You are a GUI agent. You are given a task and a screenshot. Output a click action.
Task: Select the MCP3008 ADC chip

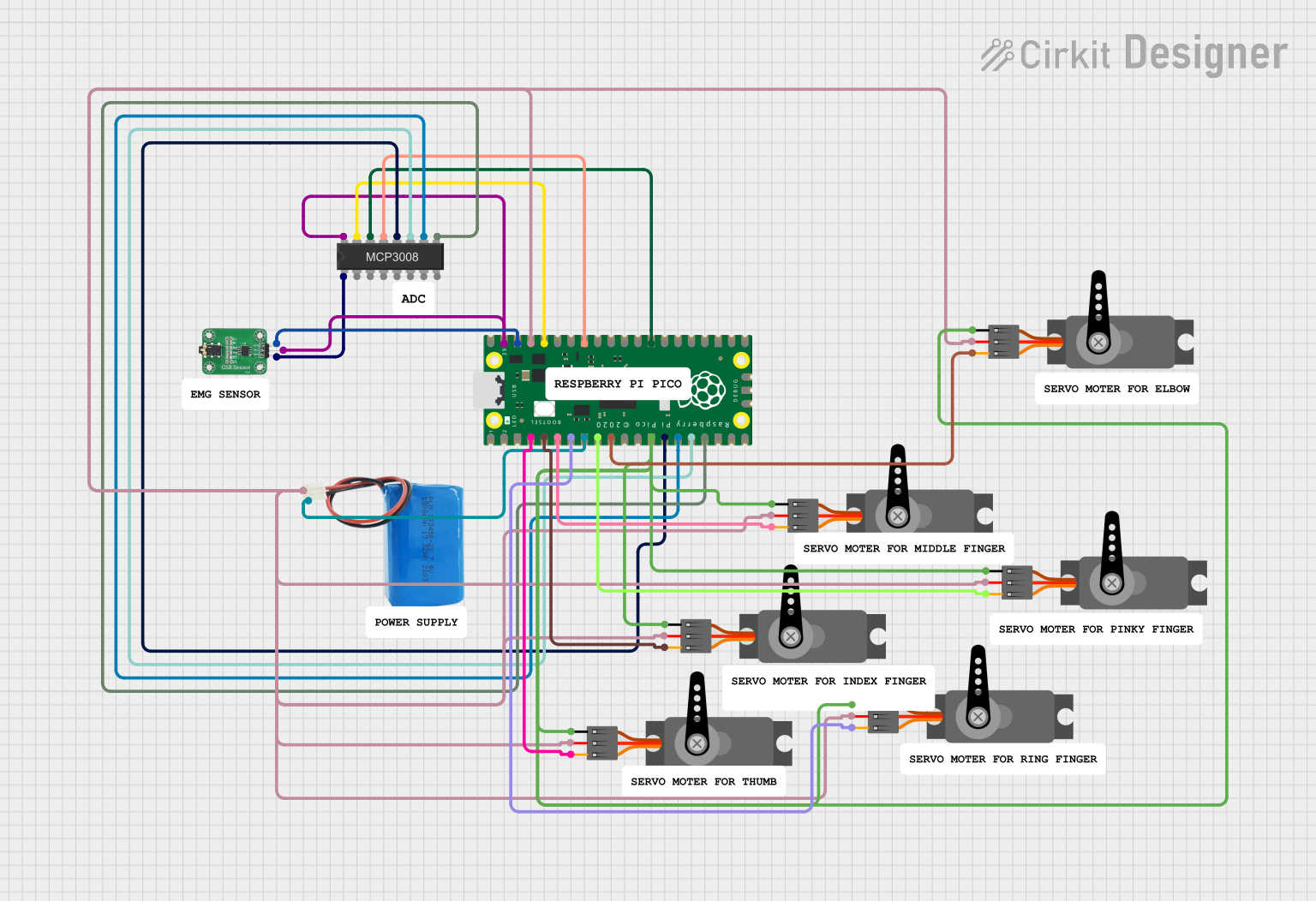click(x=391, y=256)
